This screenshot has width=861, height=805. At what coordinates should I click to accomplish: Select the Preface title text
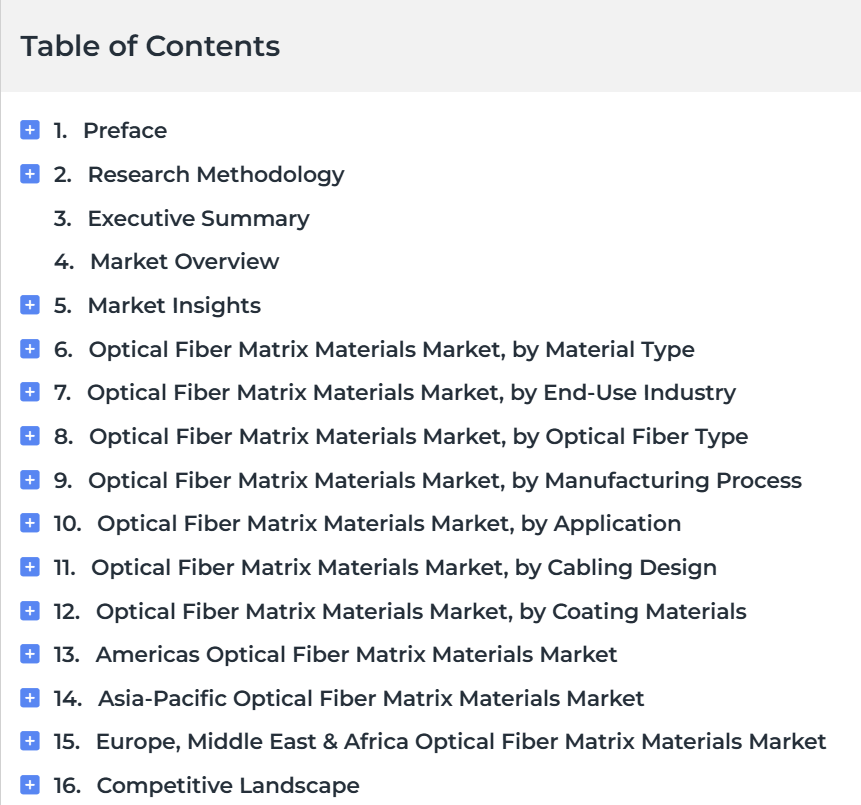click(125, 130)
